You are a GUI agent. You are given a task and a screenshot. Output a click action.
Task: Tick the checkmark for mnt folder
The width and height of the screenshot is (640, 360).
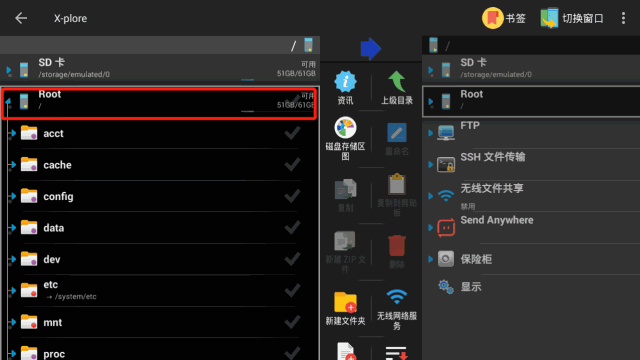click(292, 322)
